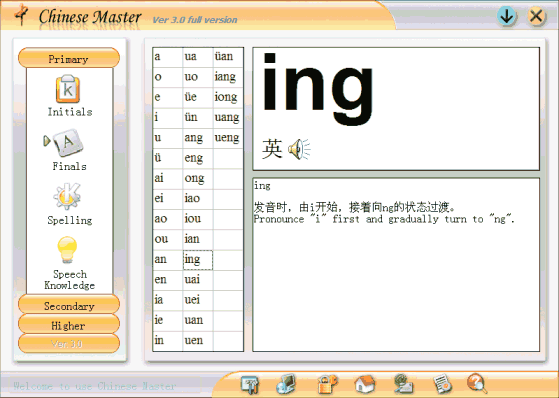559x398 pixels.
Task: Open Speech Knowledge lightbulb icon
Action: [67, 250]
